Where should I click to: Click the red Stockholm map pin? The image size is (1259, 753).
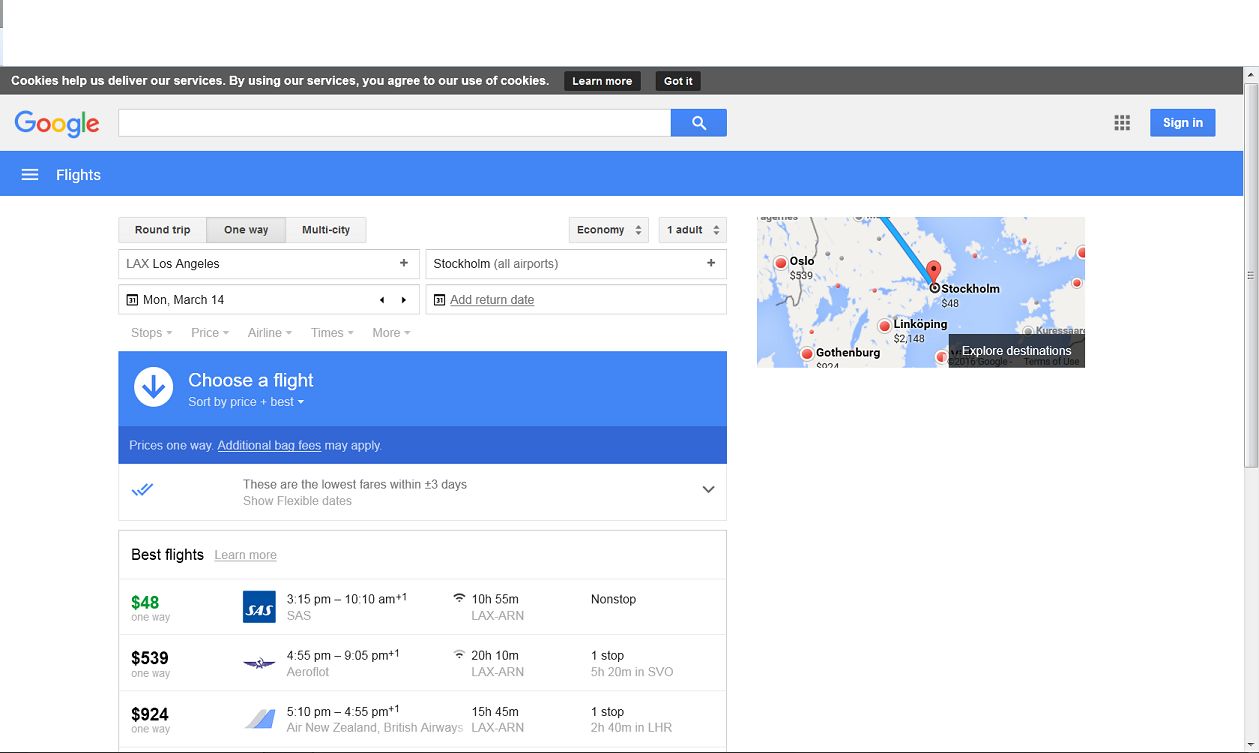point(934,271)
